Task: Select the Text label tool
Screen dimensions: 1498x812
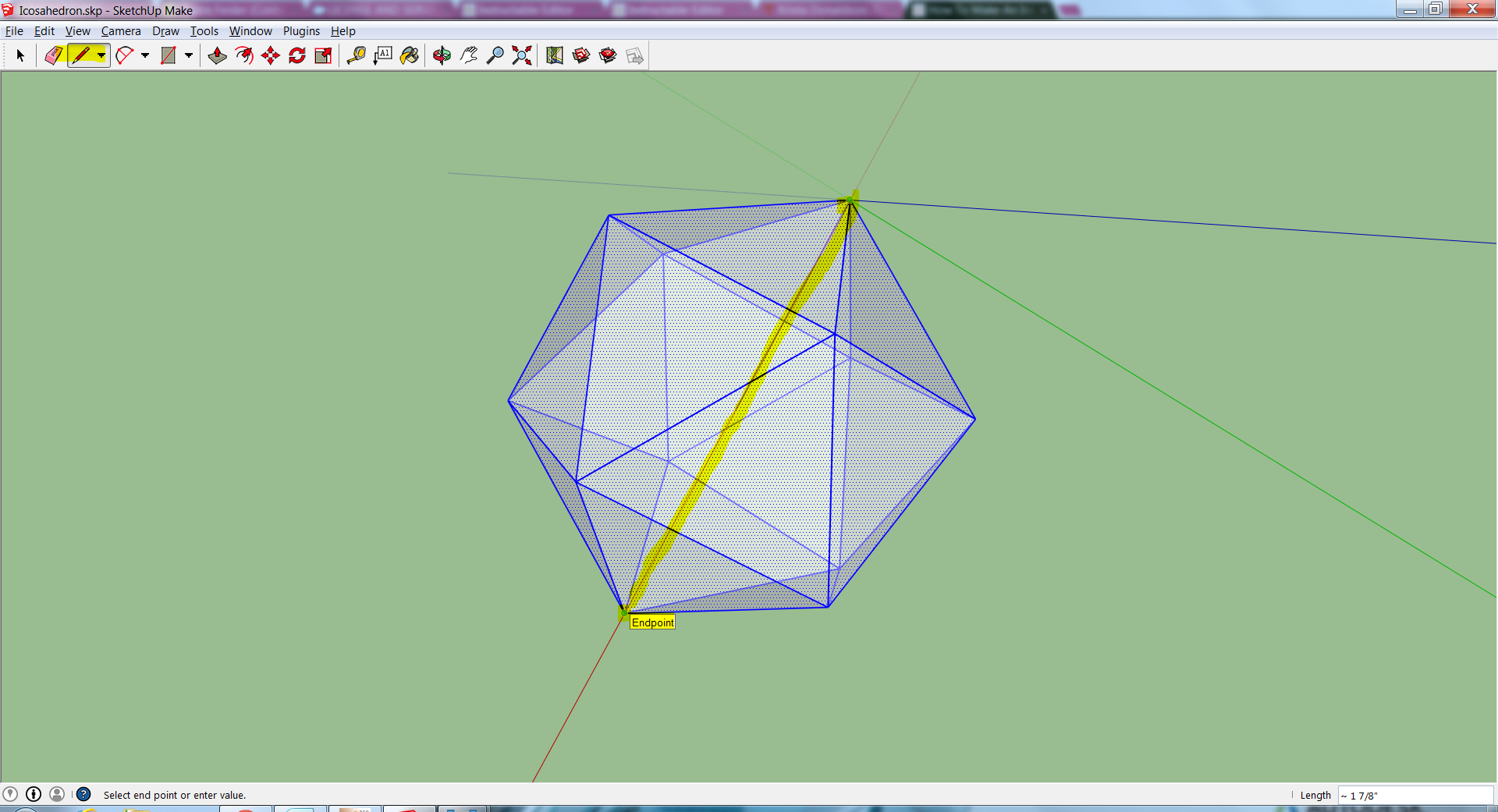Action: click(383, 55)
